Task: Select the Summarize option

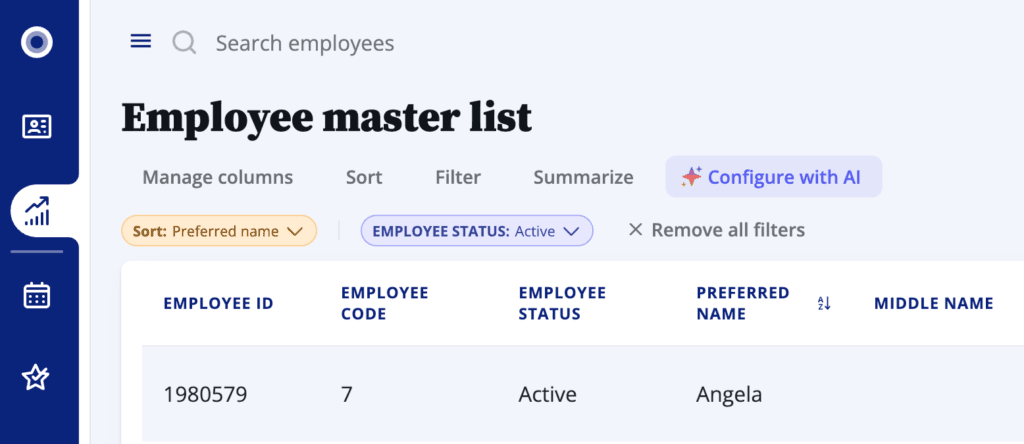Action: click(x=583, y=177)
